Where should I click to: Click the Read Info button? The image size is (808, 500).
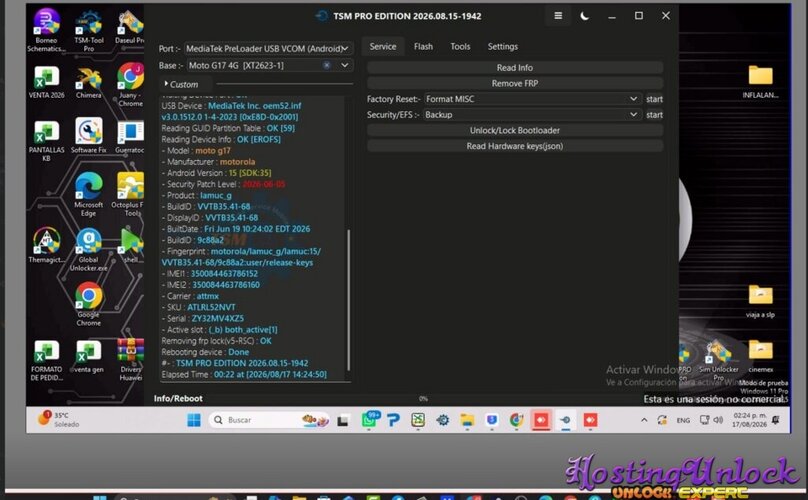point(515,68)
